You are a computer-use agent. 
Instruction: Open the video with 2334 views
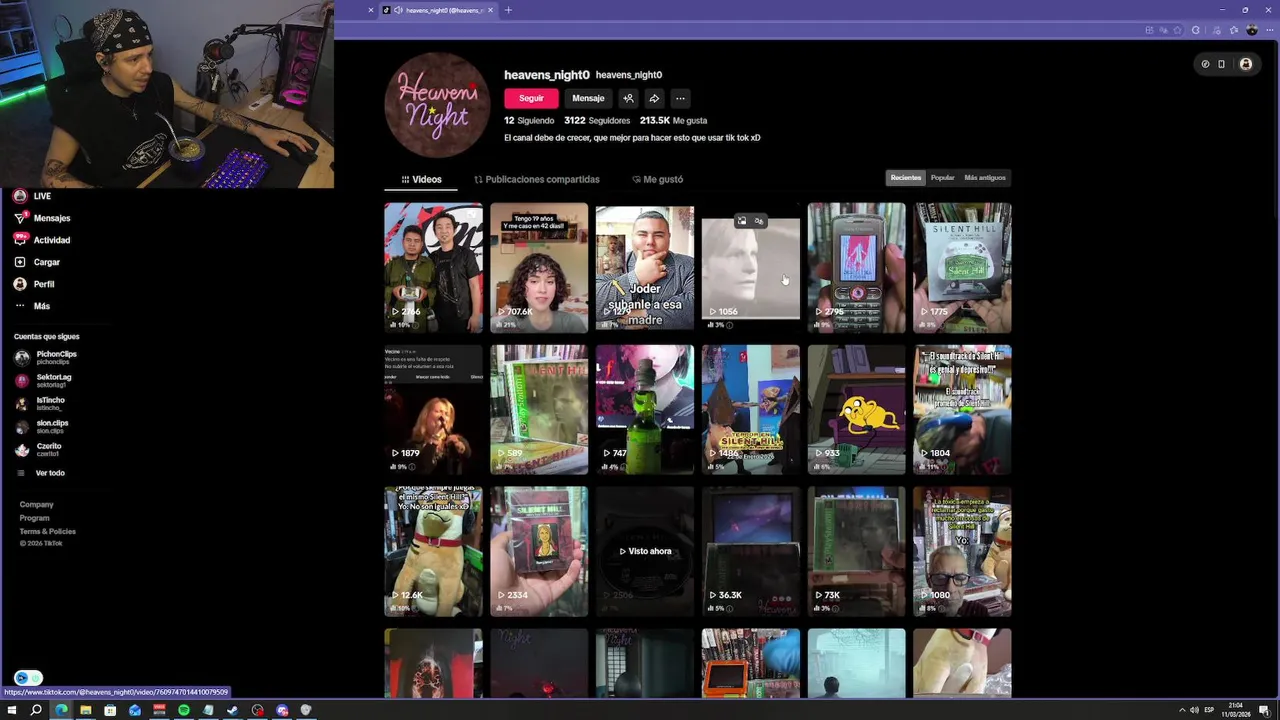tap(539, 551)
